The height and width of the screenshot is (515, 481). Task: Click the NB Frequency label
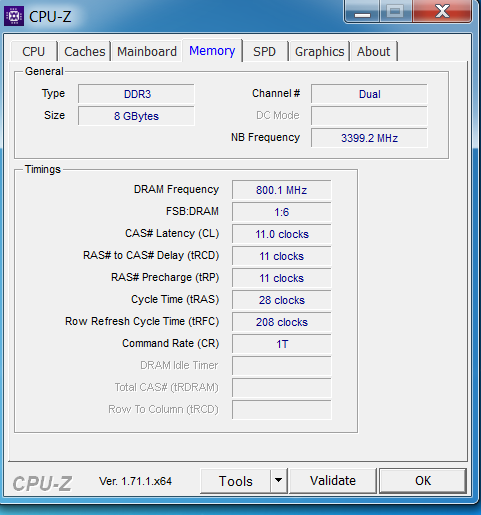tap(266, 137)
